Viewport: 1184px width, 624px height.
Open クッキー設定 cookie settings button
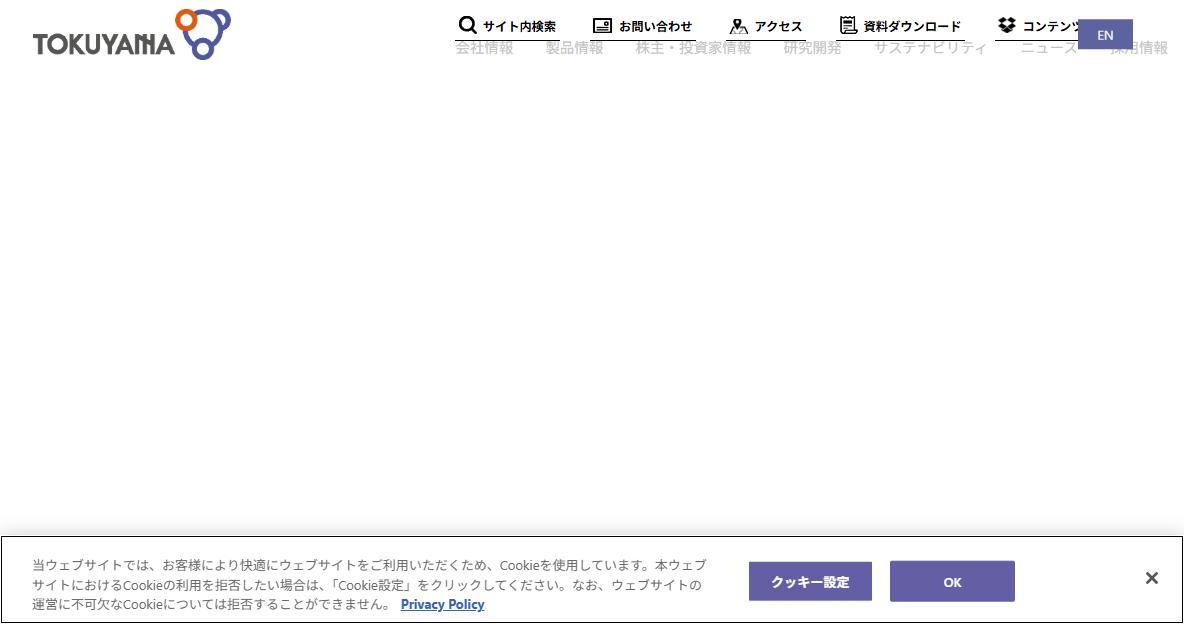coord(810,582)
